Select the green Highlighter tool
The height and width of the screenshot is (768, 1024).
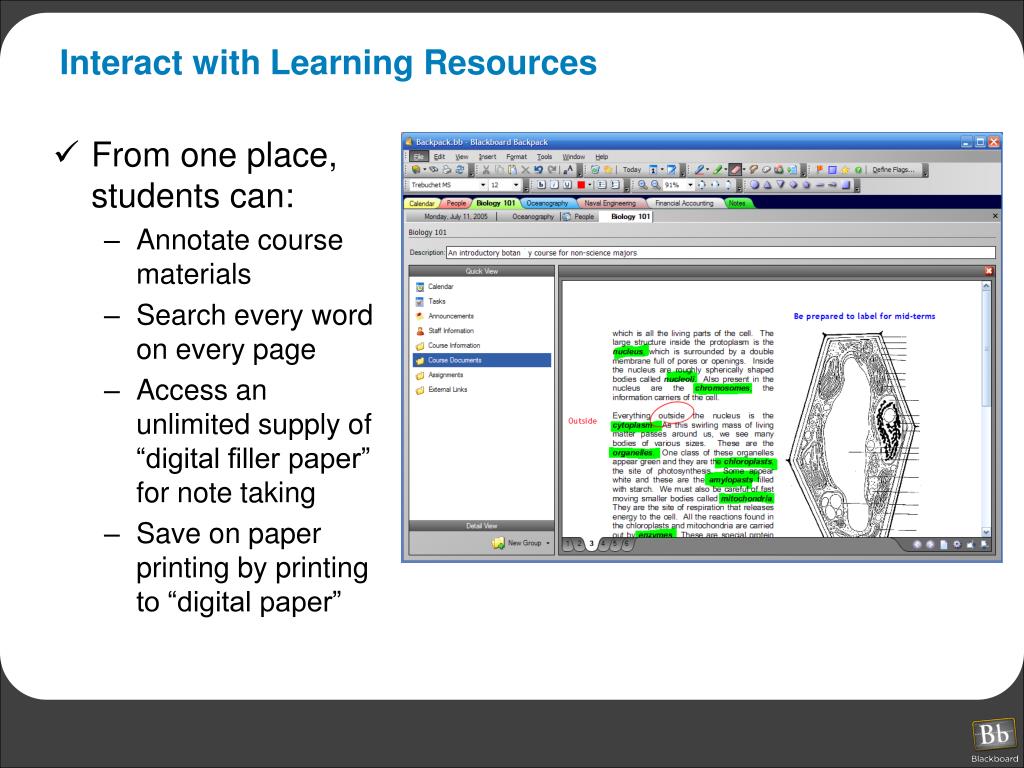[x=718, y=170]
